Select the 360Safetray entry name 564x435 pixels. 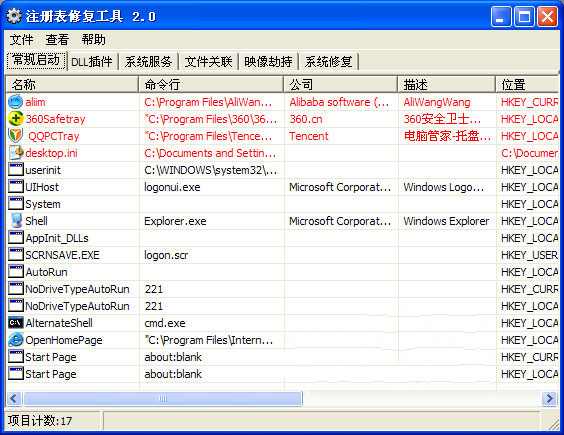pos(55,119)
